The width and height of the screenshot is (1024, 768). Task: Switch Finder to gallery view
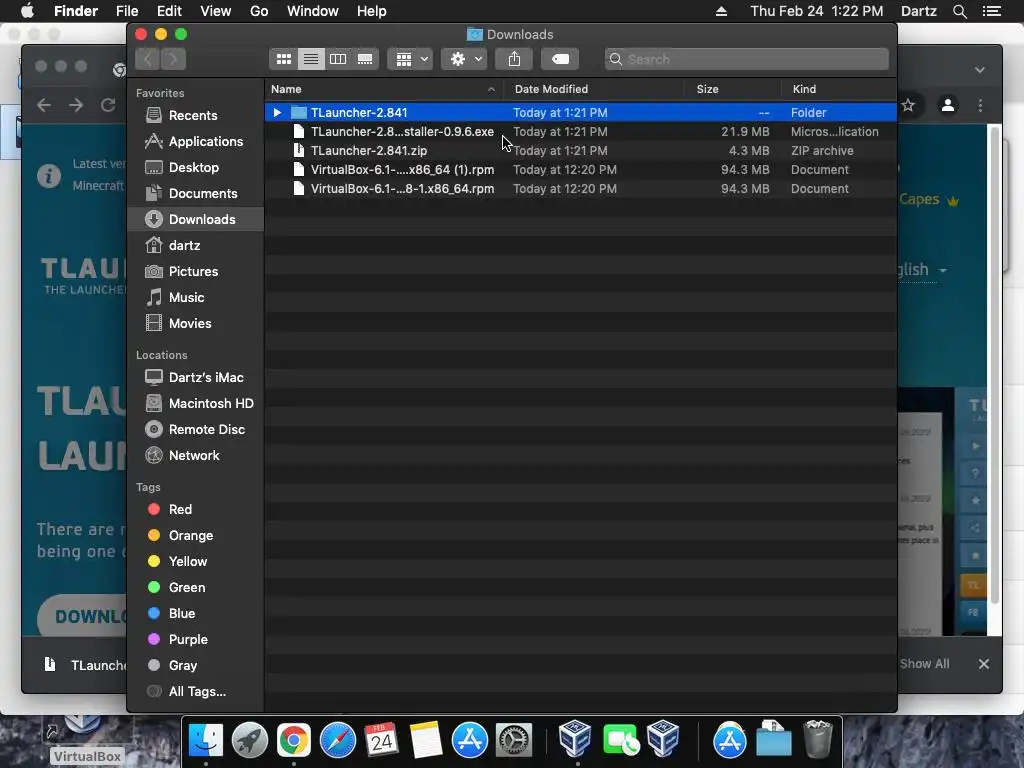(365, 59)
